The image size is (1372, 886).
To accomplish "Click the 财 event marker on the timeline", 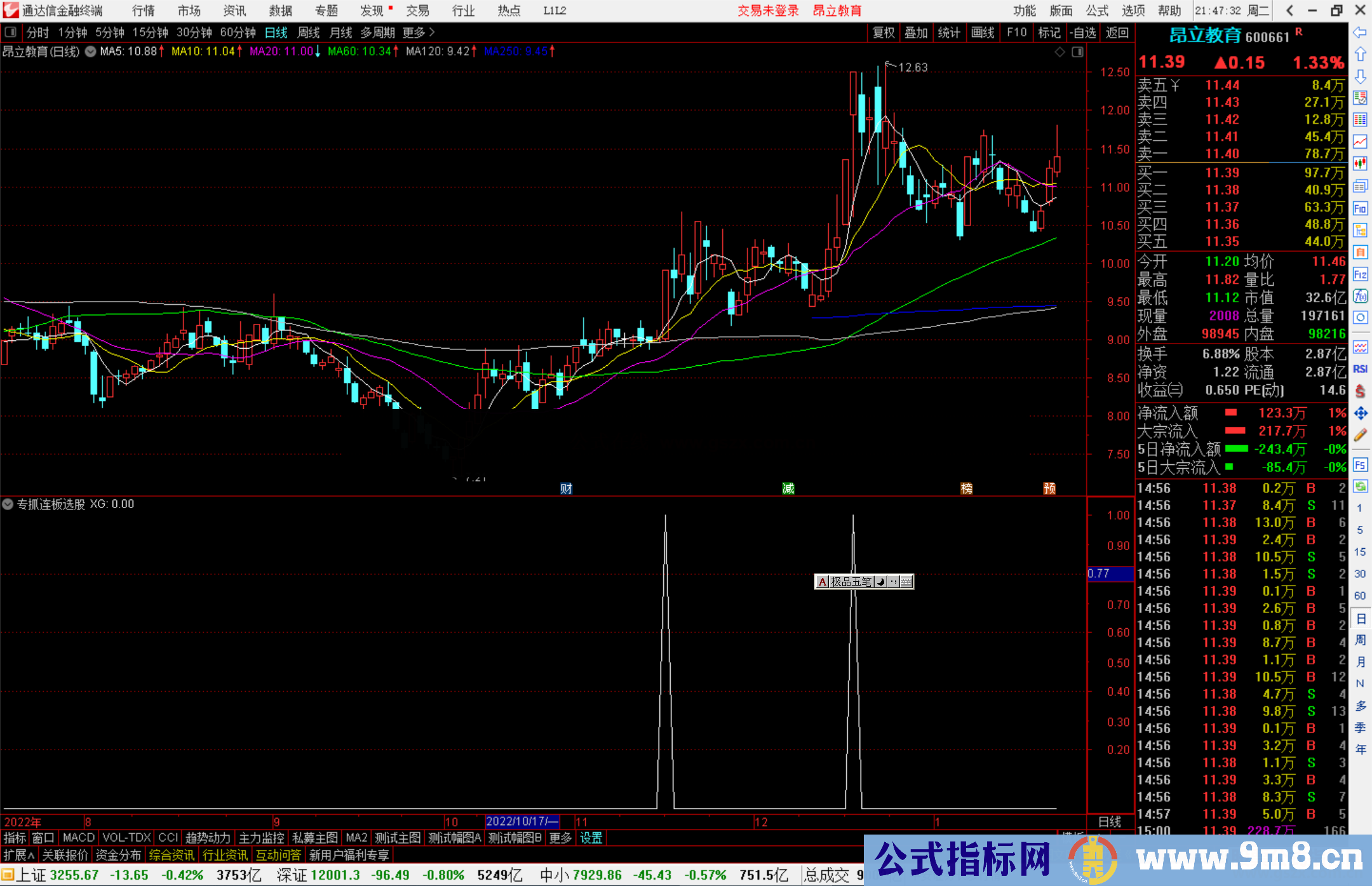I will tap(566, 488).
